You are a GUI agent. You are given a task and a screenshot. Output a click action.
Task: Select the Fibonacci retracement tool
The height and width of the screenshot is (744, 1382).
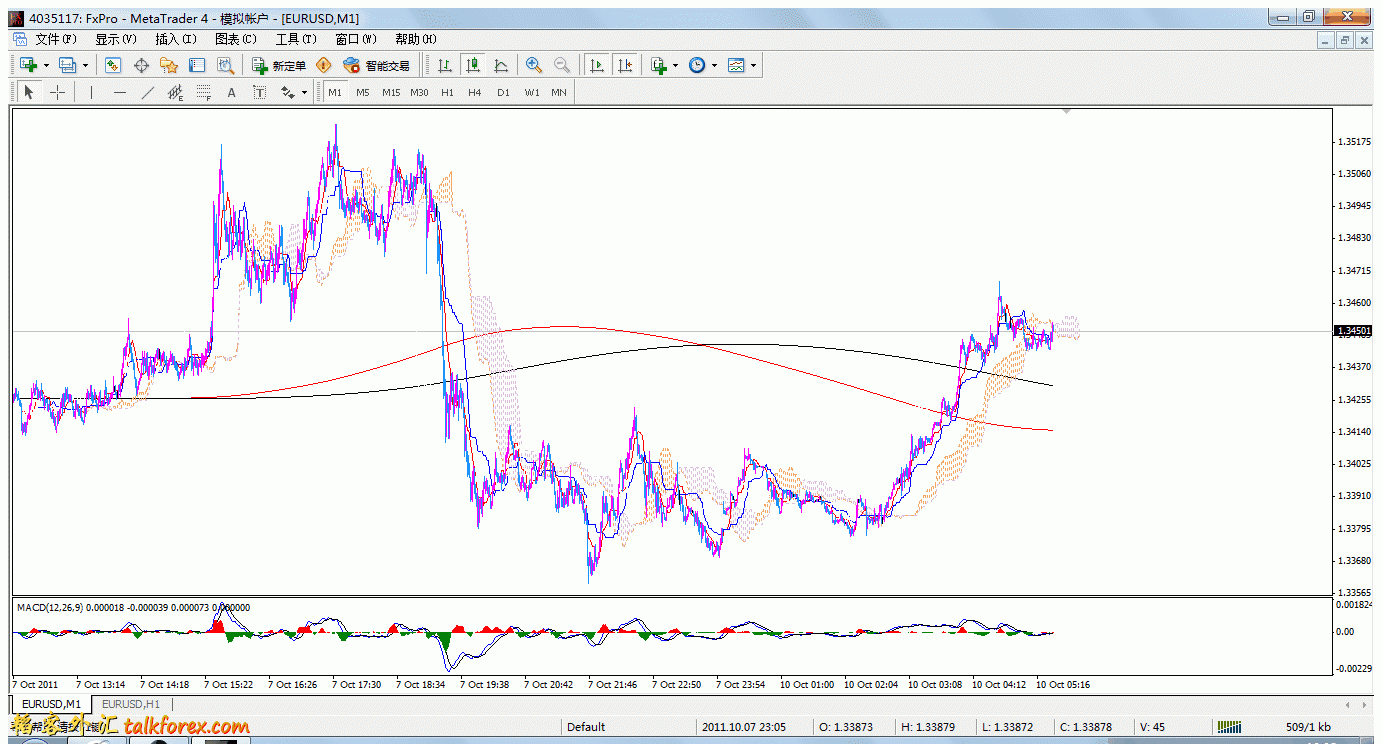pos(204,92)
